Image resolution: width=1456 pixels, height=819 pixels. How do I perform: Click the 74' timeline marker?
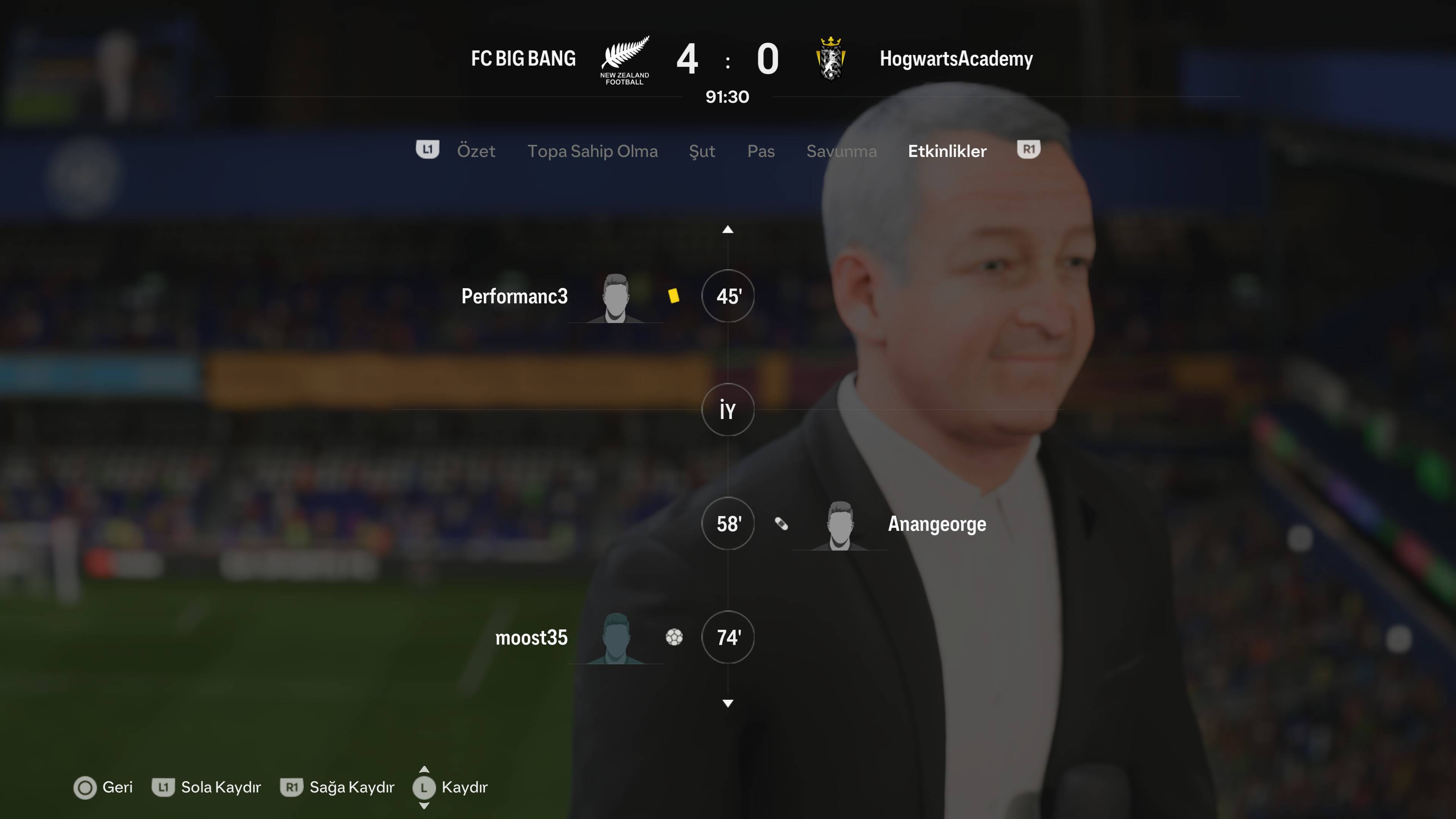coord(728,637)
